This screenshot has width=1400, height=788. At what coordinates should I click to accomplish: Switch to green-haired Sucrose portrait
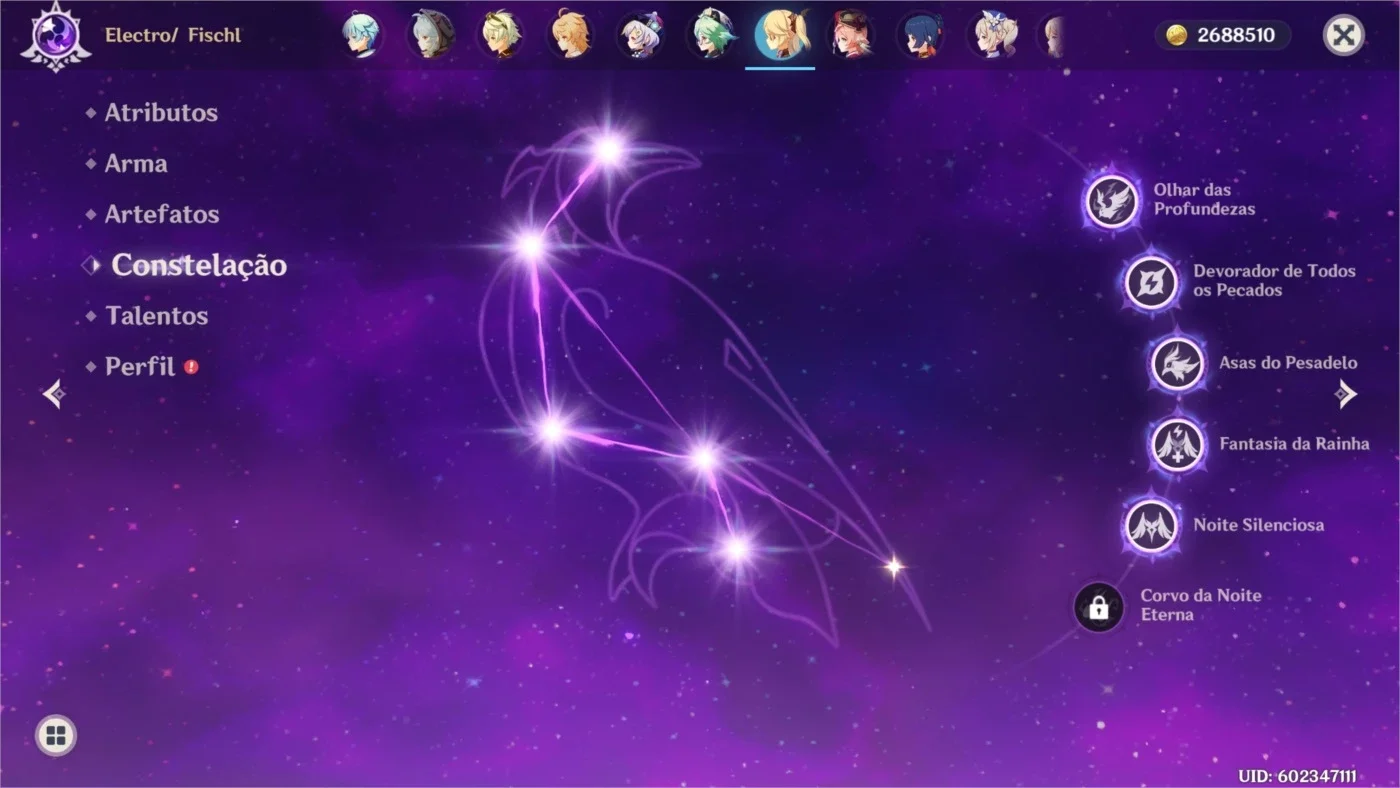710,35
